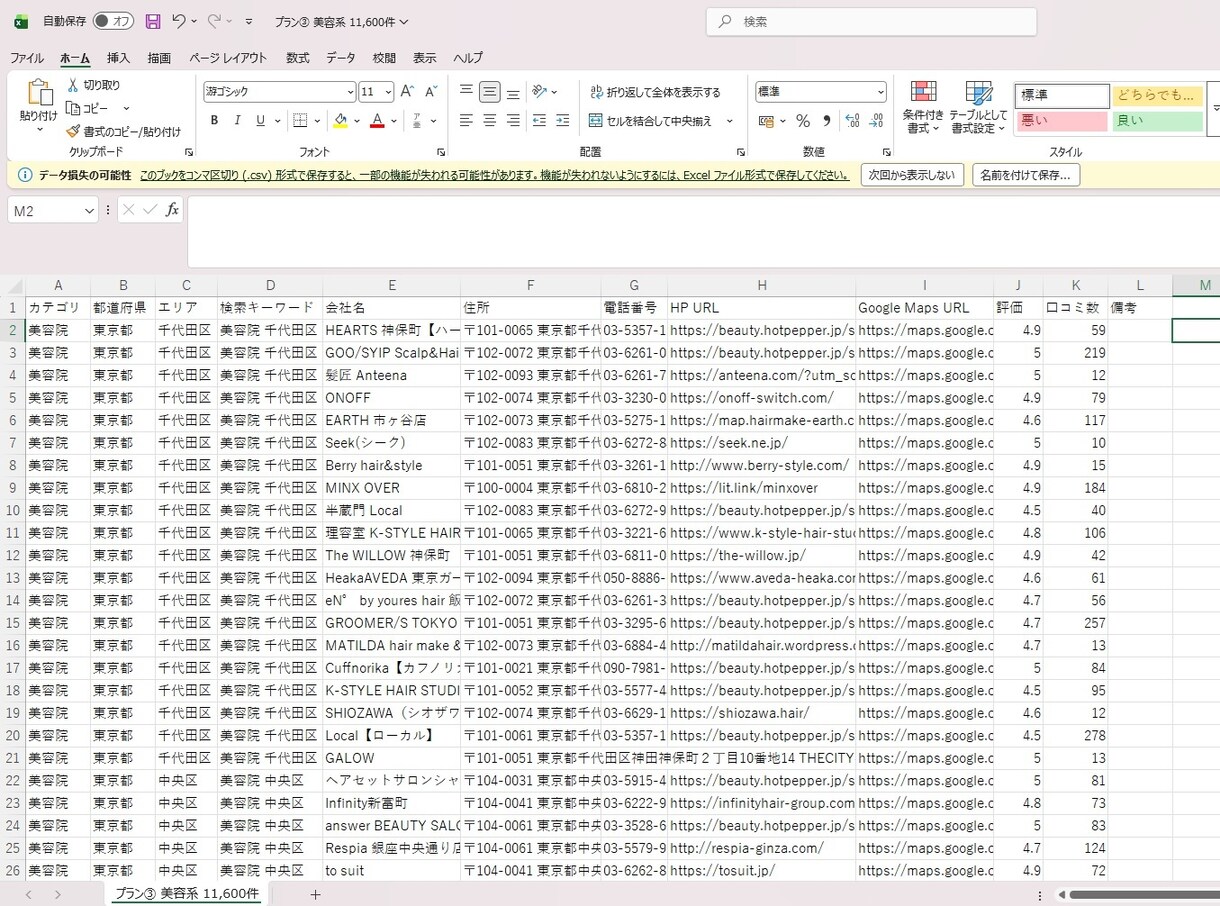Expand the Name Box dropdown
Viewport: 1220px width, 906px height.
point(90,210)
